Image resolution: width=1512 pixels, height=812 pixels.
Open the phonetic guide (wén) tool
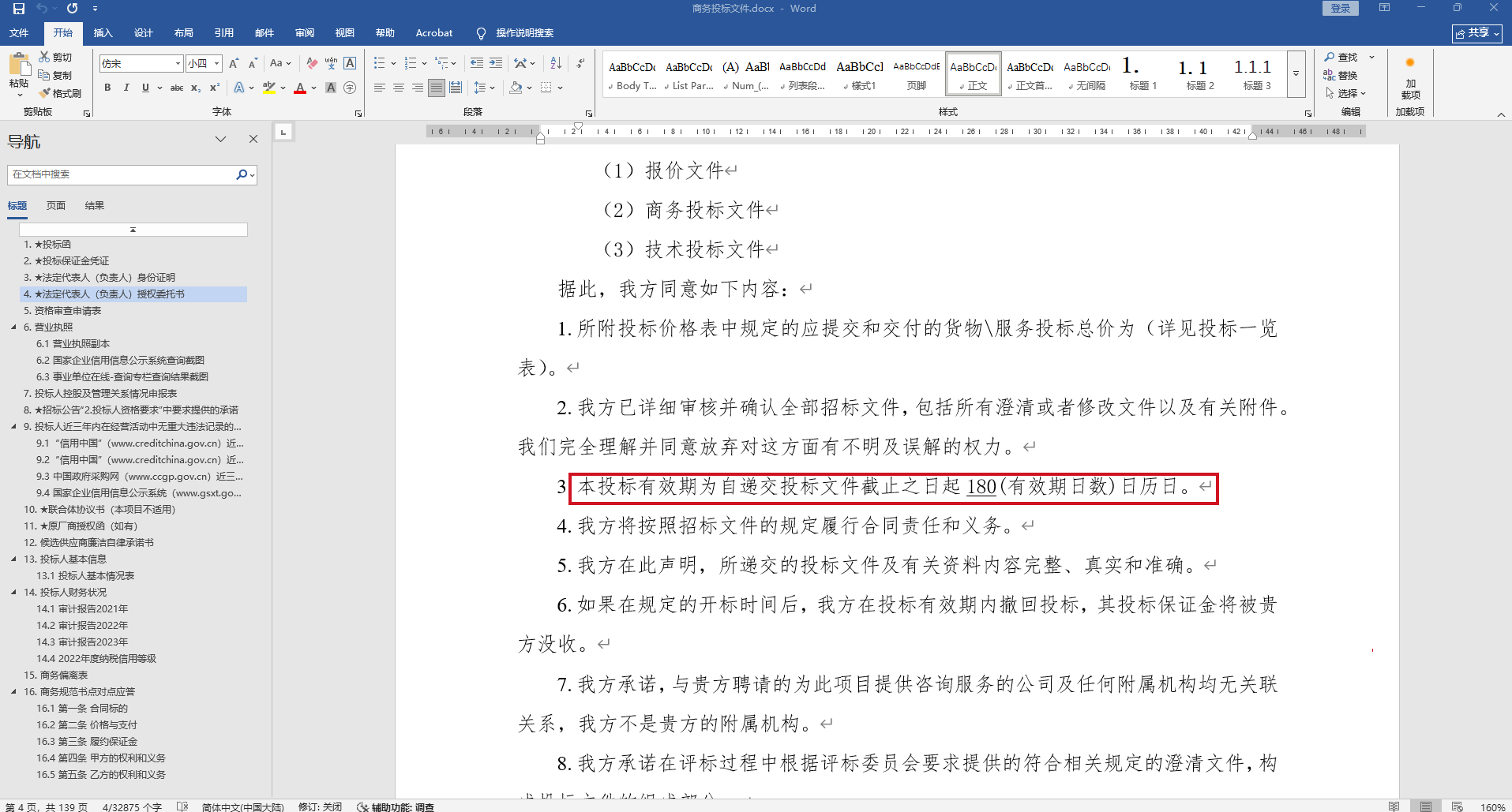pos(331,63)
